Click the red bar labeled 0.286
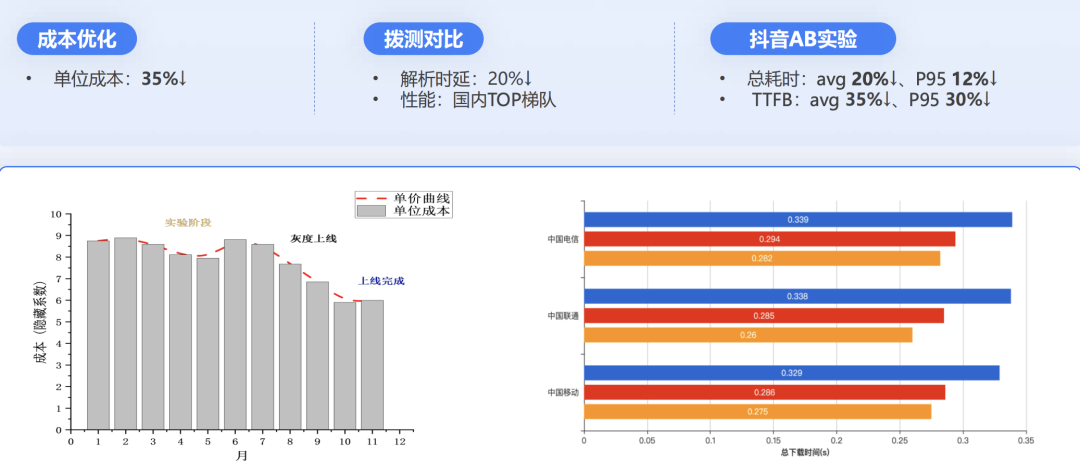This screenshot has height=464, width=1080. 765,392
